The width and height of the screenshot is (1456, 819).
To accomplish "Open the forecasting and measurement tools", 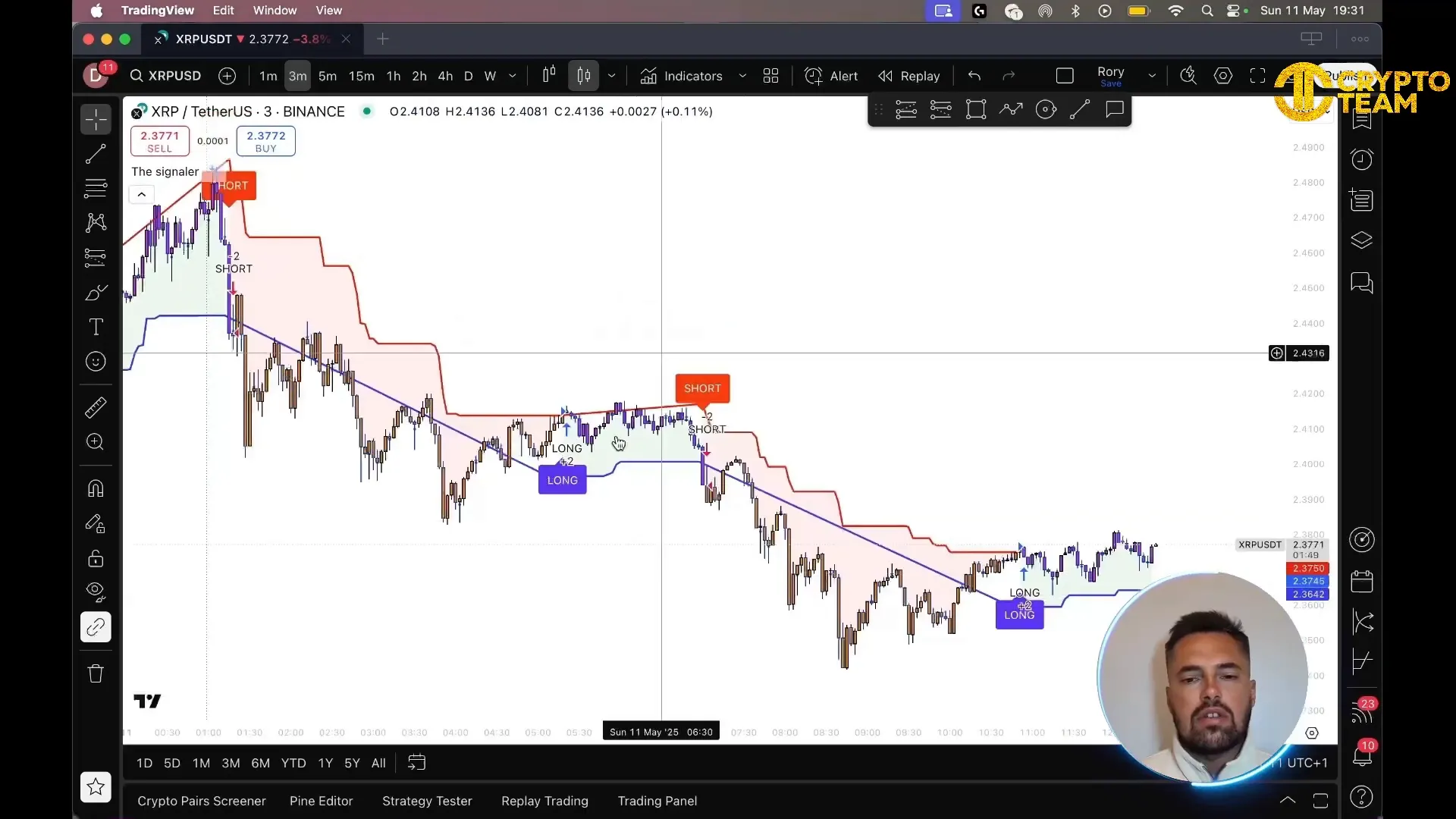I will coord(96,257).
